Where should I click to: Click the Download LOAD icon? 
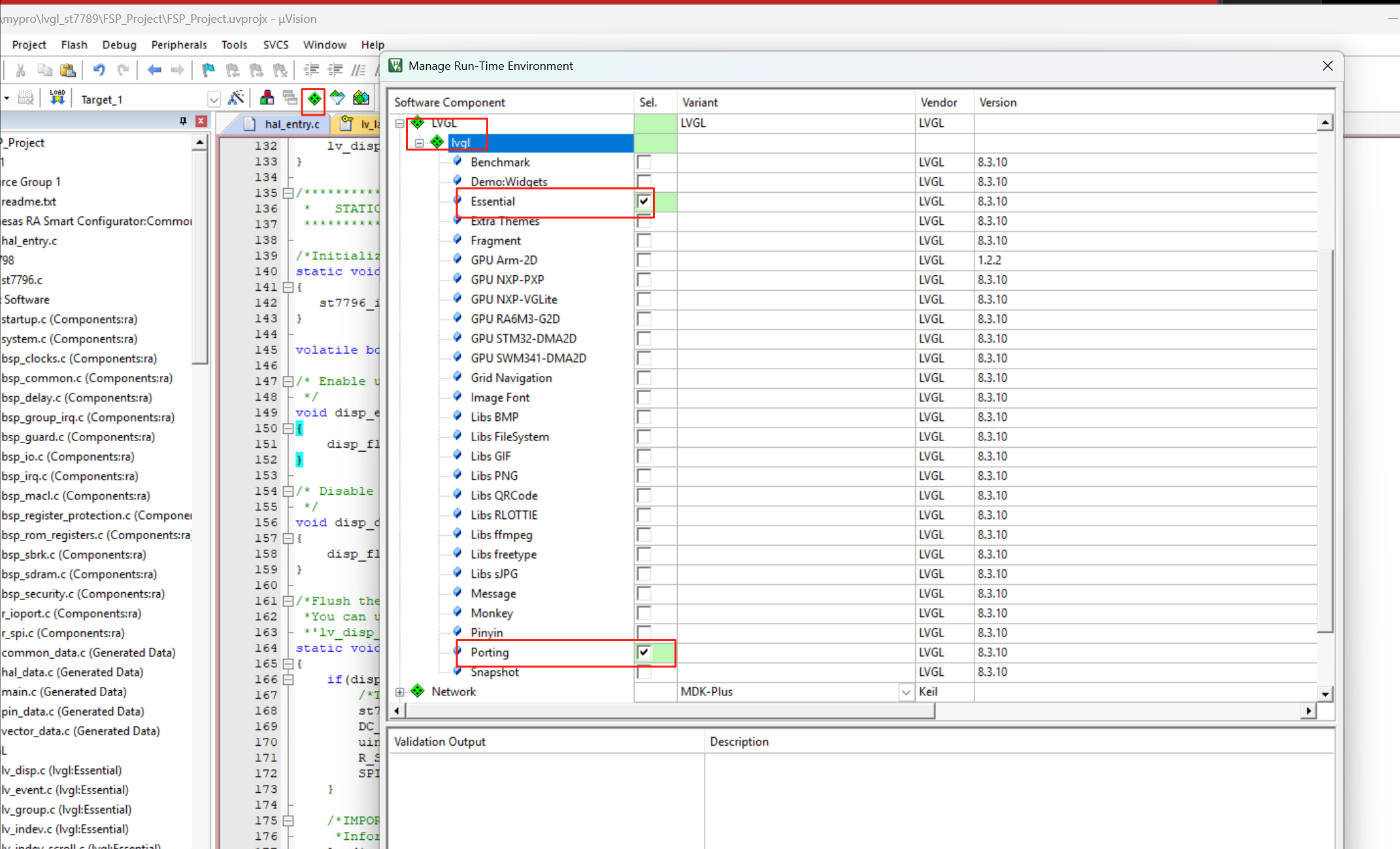[58, 99]
